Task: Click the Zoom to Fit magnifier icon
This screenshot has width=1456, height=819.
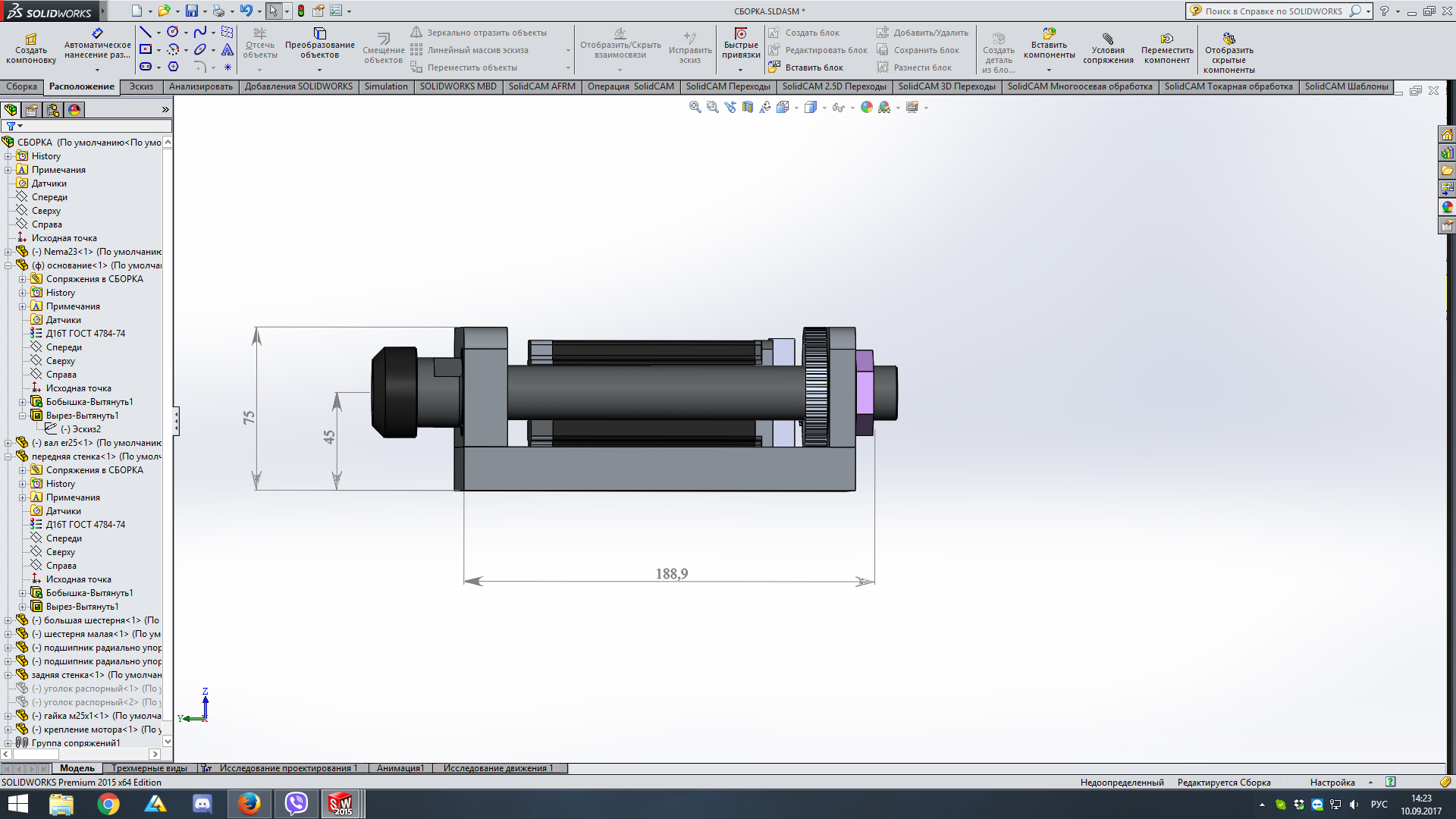Action: point(695,108)
